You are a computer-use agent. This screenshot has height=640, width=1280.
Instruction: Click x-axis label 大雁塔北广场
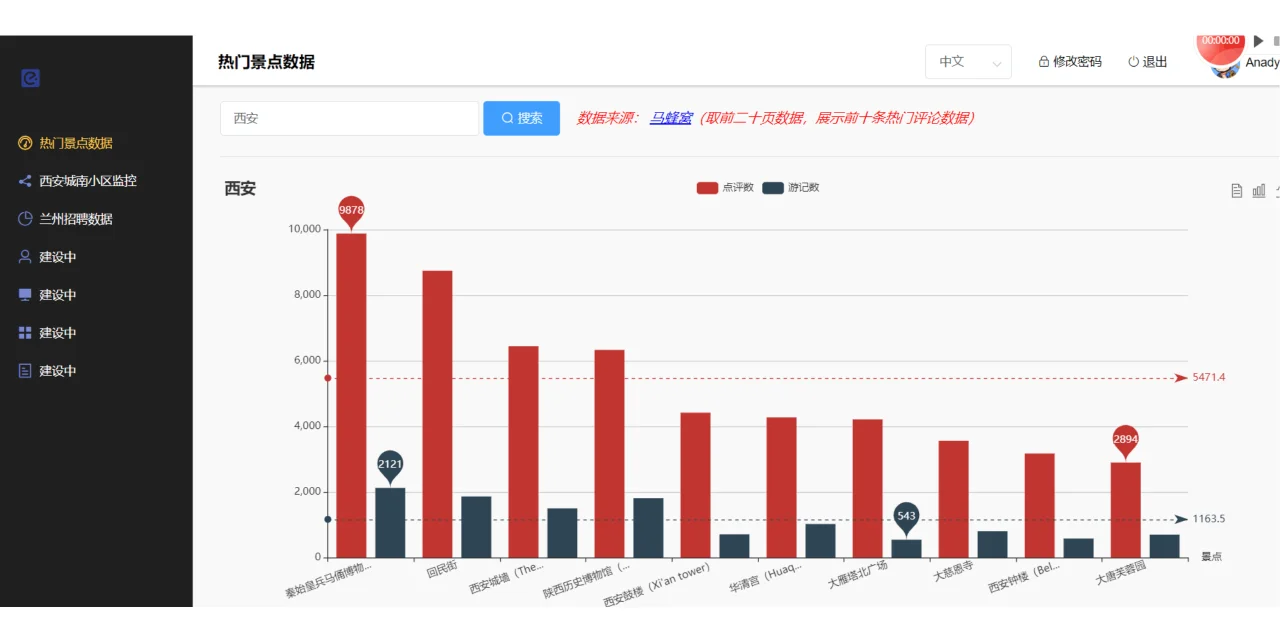click(x=859, y=576)
